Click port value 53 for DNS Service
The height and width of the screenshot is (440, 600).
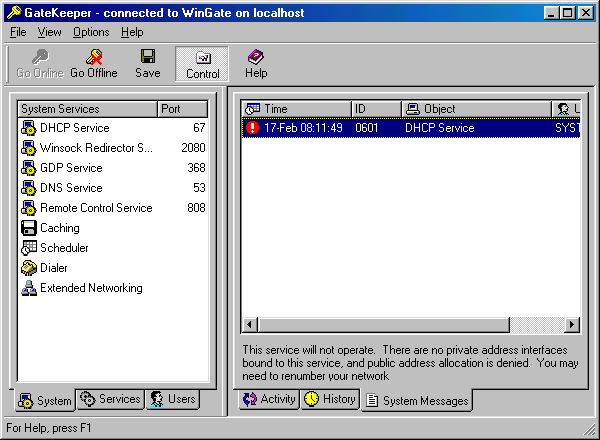(x=199, y=188)
